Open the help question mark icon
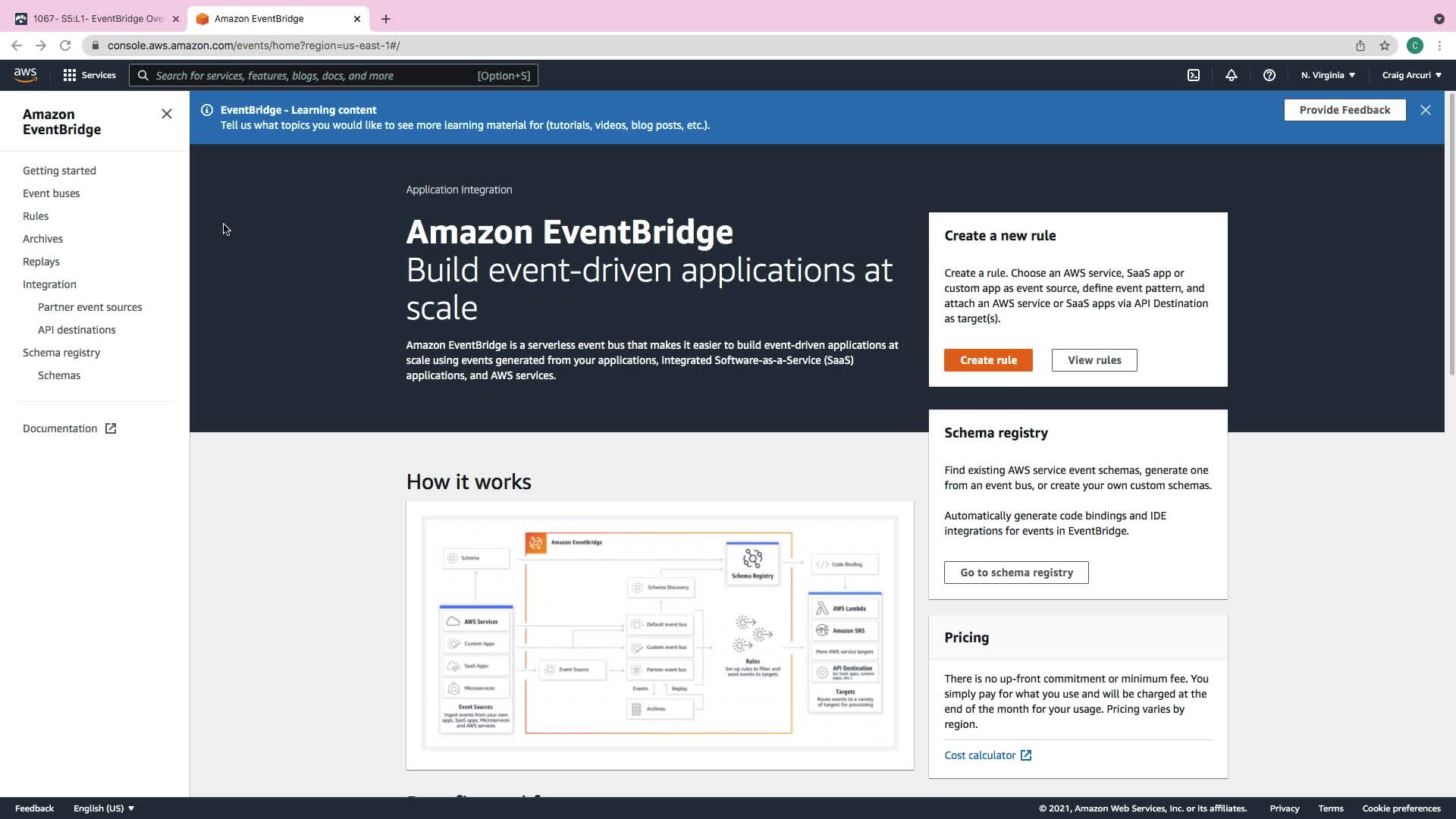This screenshot has width=1456, height=819. [x=1269, y=75]
